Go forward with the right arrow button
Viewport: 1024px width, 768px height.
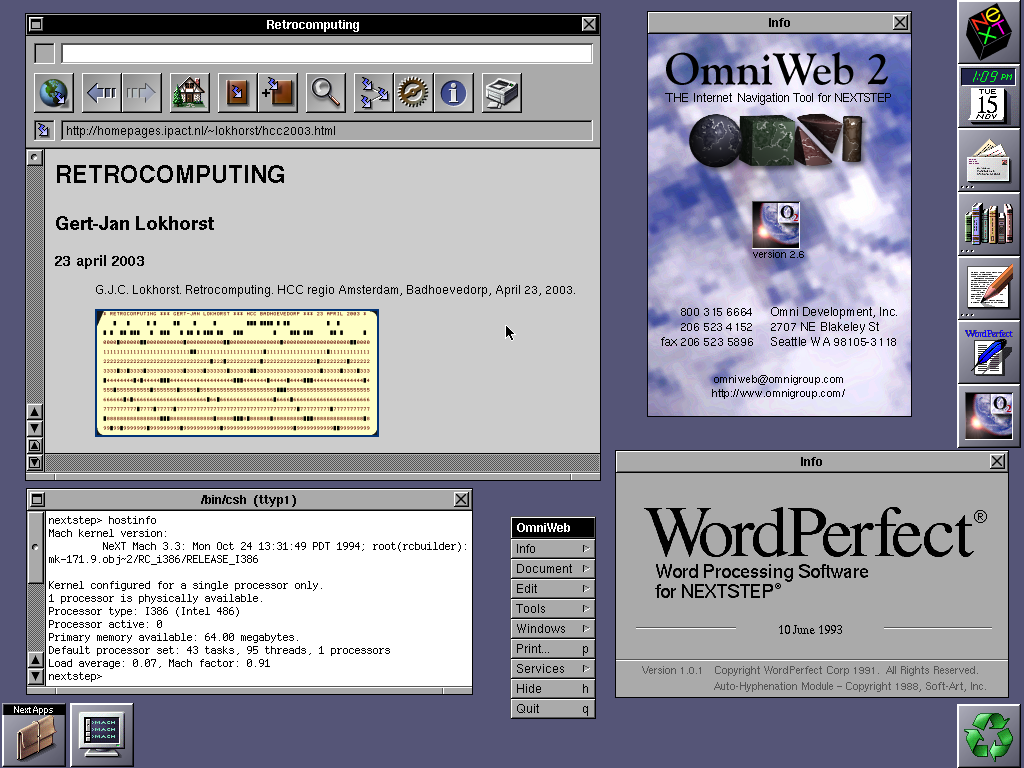pyautogui.click(x=141, y=93)
